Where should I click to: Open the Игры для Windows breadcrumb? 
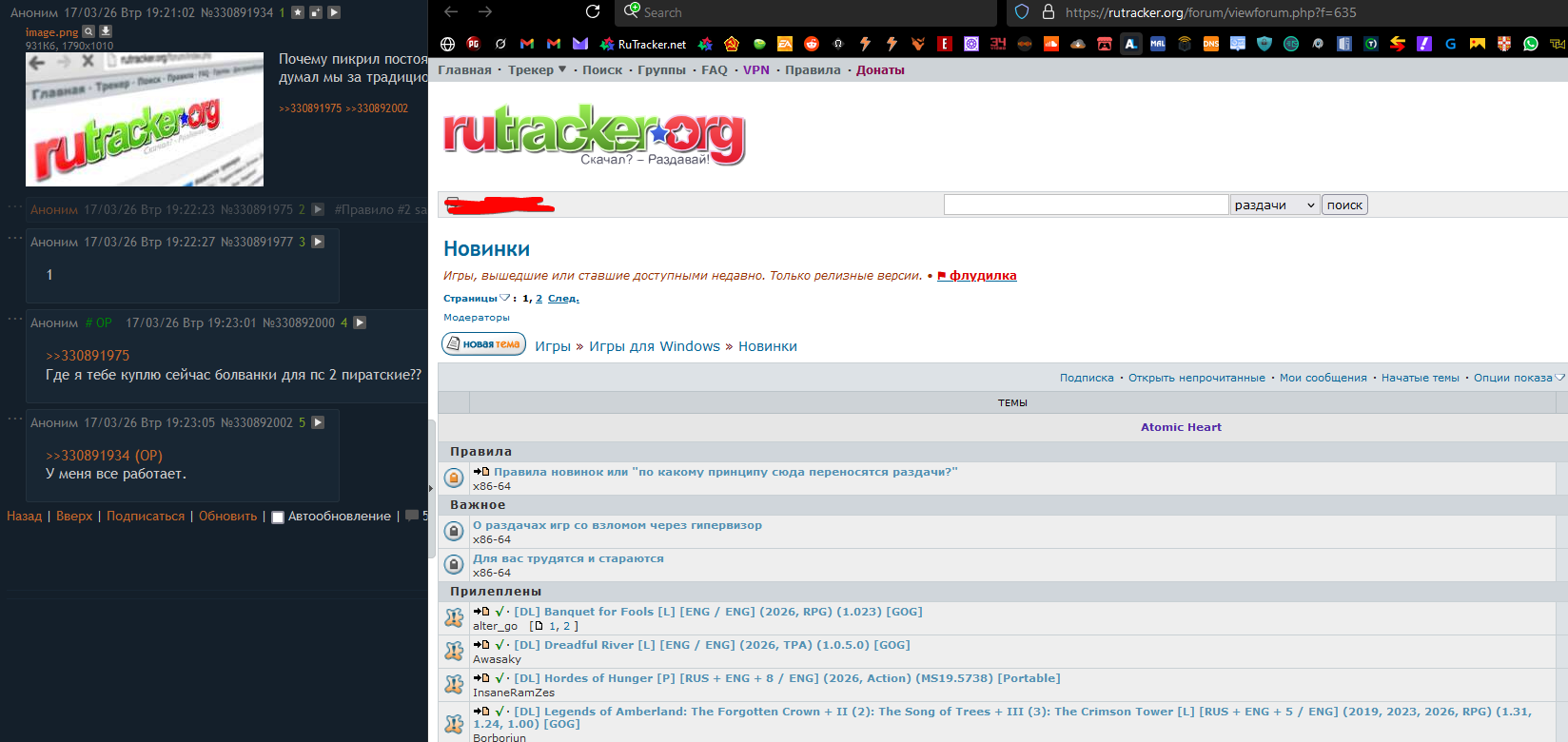click(x=655, y=346)
